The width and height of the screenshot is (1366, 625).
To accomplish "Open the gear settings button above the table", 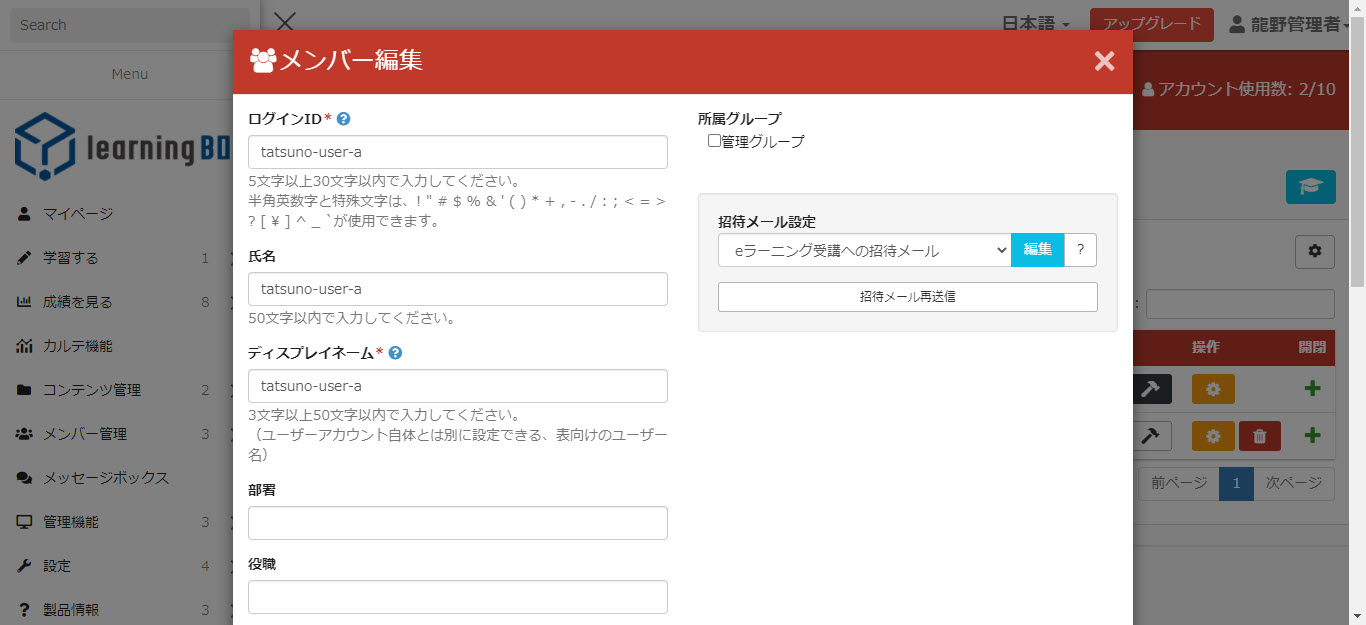I will [1314, 252].
